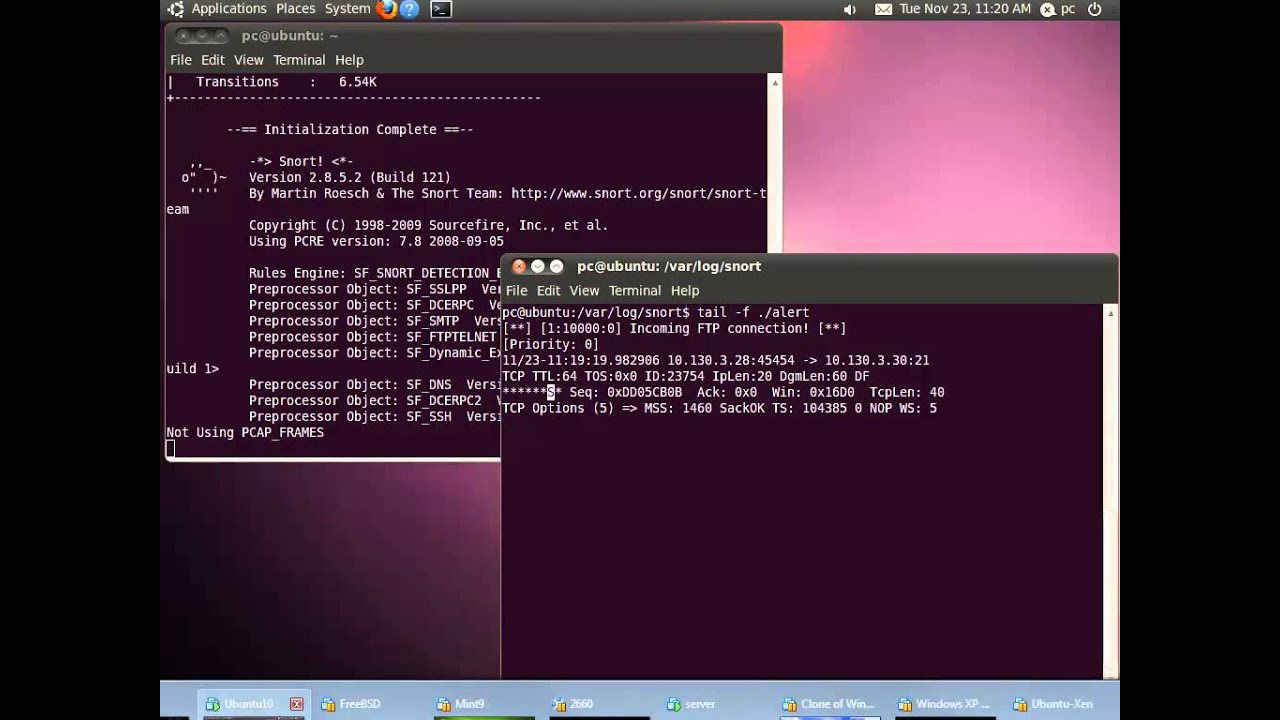Click the Snort team URL text
This screenshot has height=720, width=1280.
(638, 194)
